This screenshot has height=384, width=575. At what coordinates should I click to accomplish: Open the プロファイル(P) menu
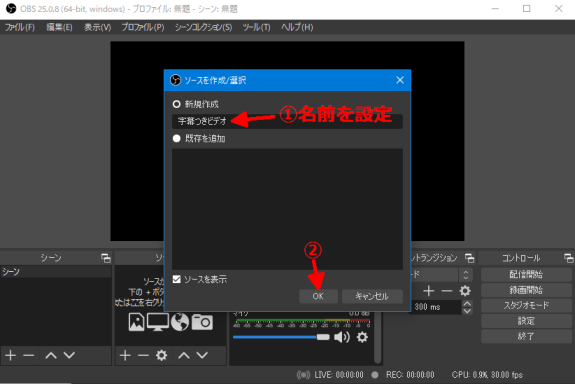coord(143,27)
